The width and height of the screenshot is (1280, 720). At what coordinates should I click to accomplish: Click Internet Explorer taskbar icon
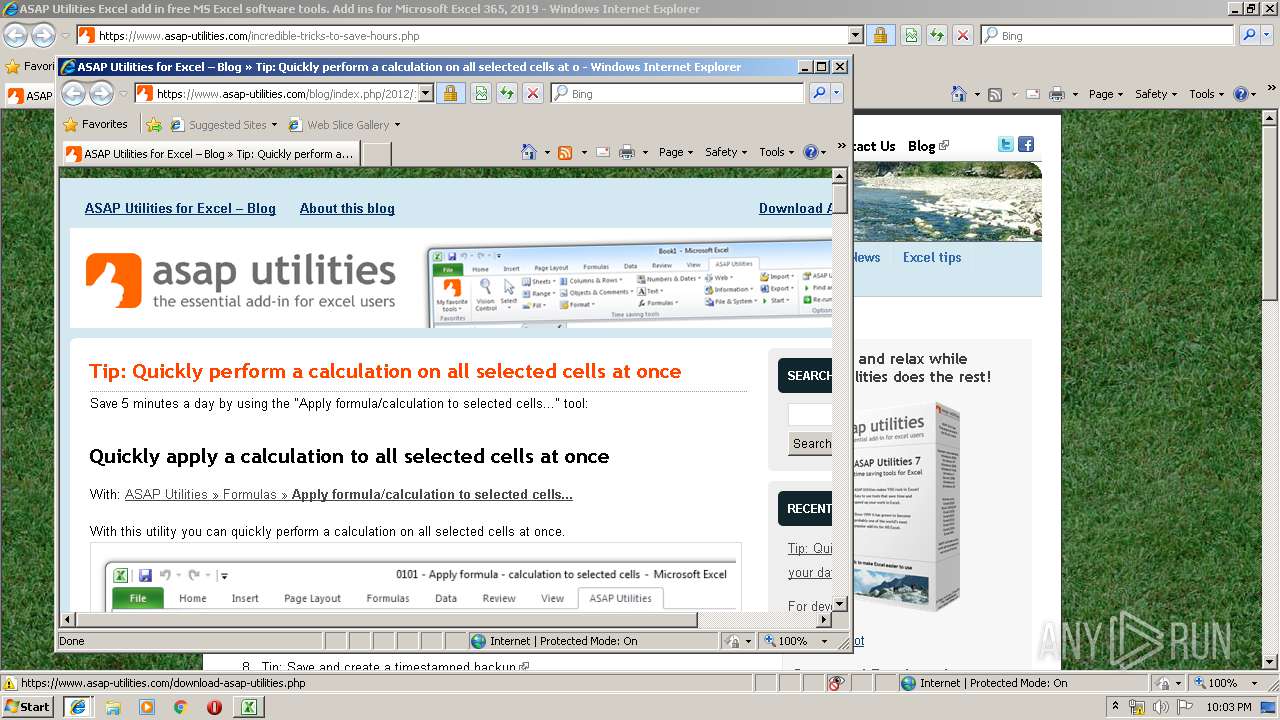tap(78, 707)
